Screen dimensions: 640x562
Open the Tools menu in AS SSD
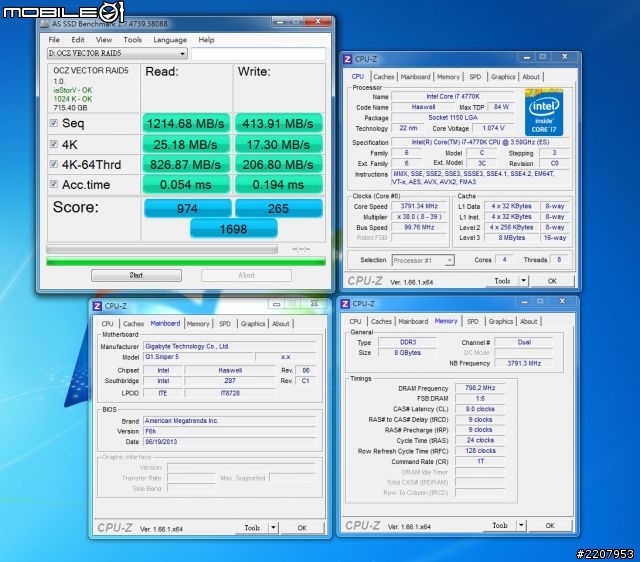point(133,40)
